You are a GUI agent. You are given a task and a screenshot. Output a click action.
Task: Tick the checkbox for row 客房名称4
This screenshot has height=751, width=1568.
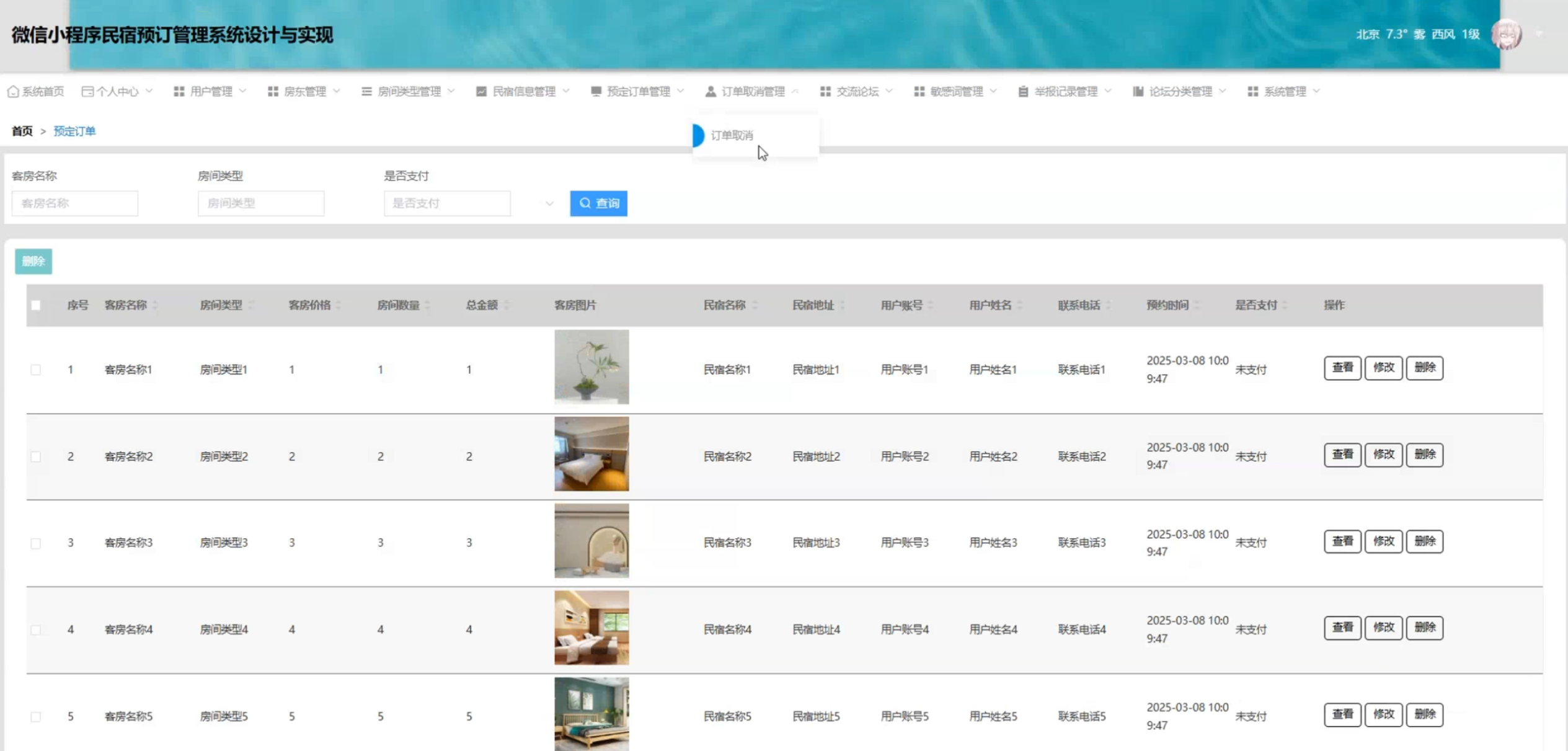[36, 629]
